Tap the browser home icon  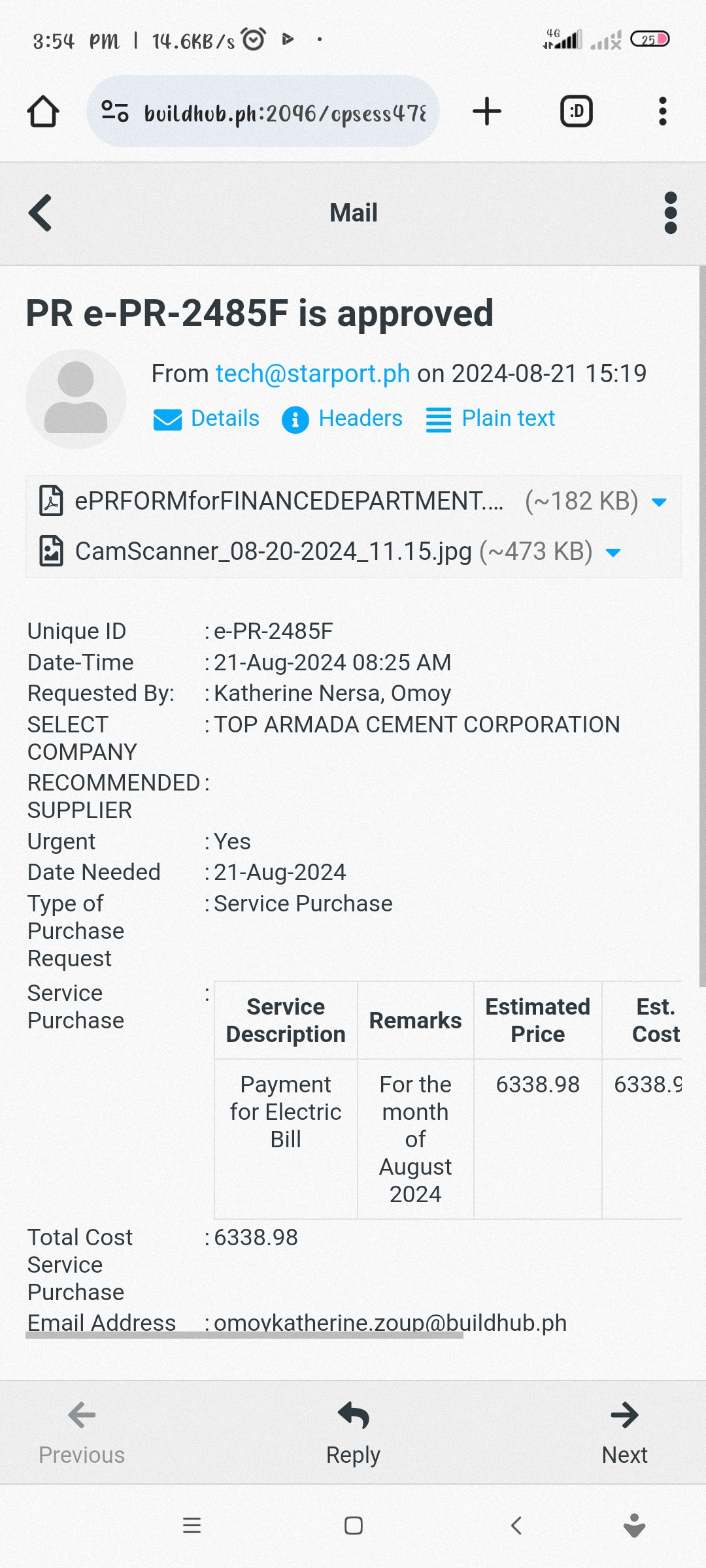pyautogui.click(x=43, y=112)
